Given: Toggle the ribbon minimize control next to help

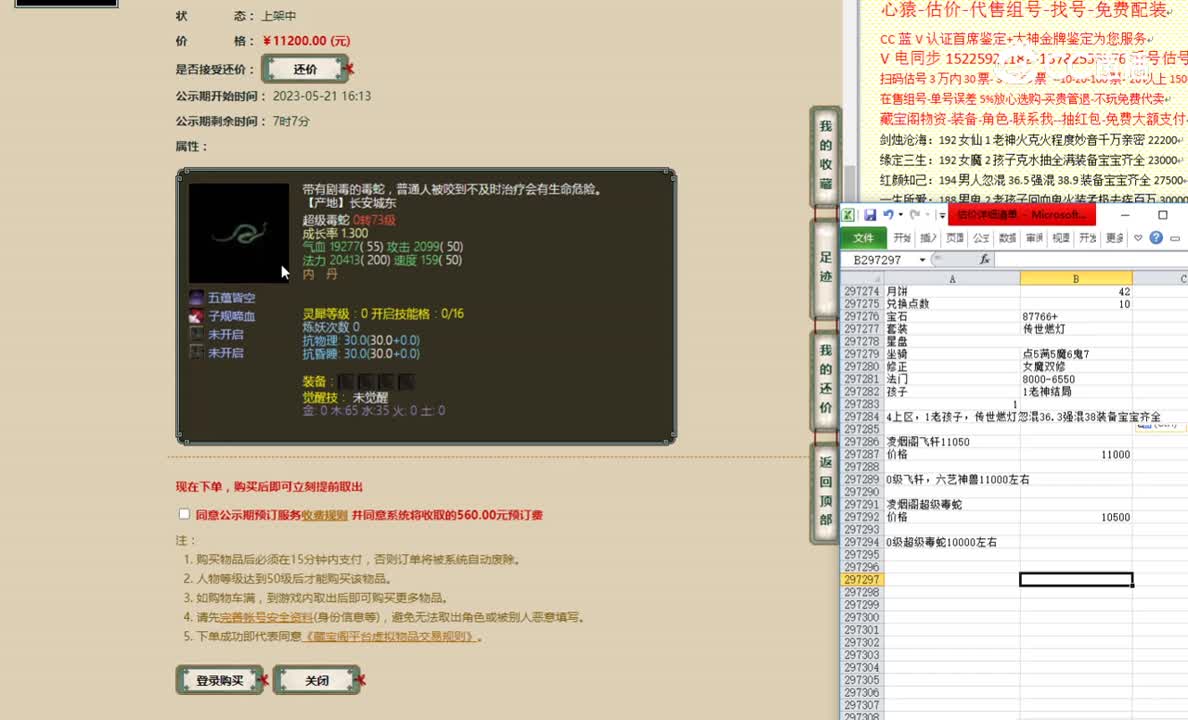Looking at the screenshot, I should [1173, 238].
